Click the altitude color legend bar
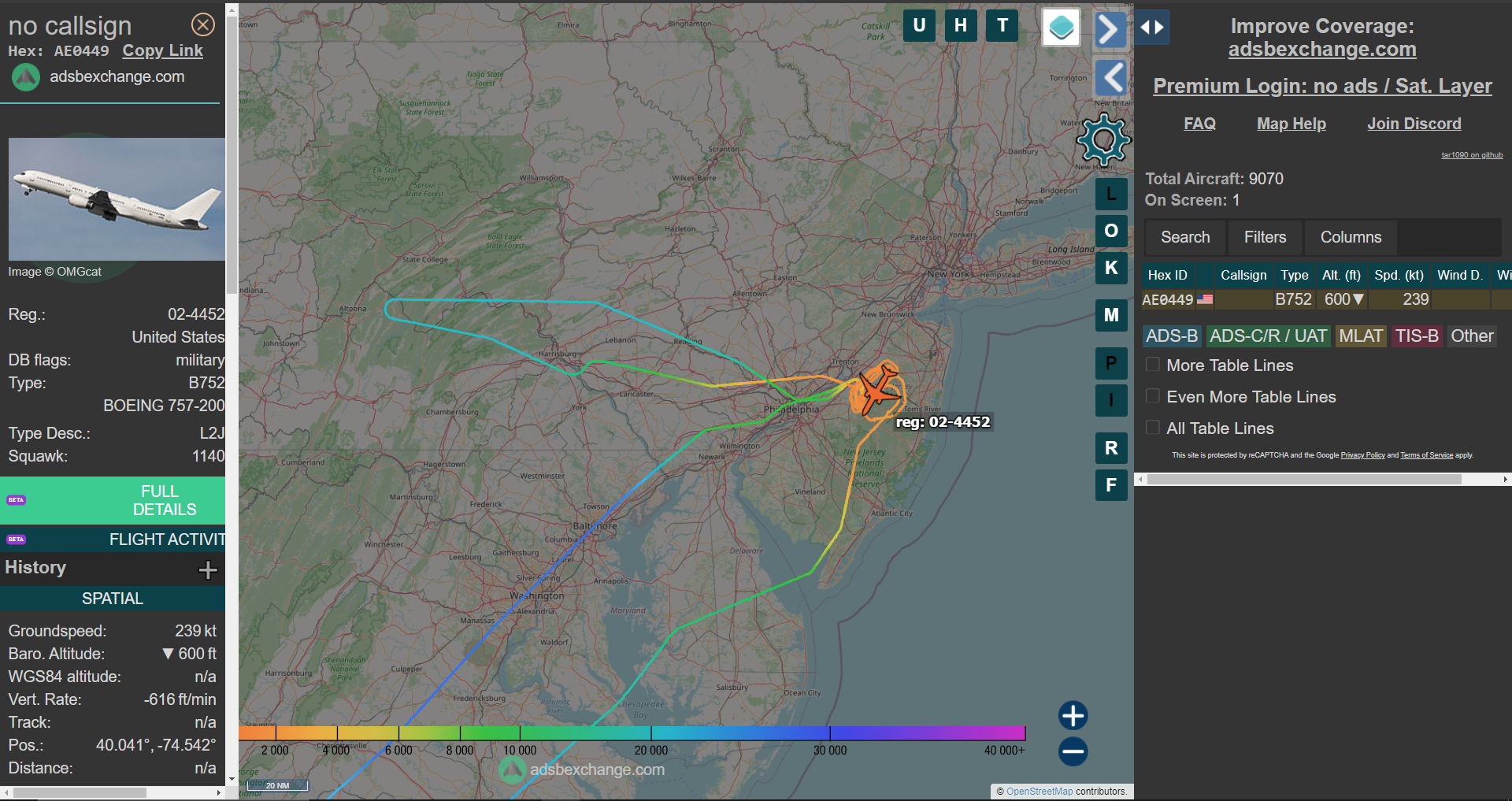 632,733
